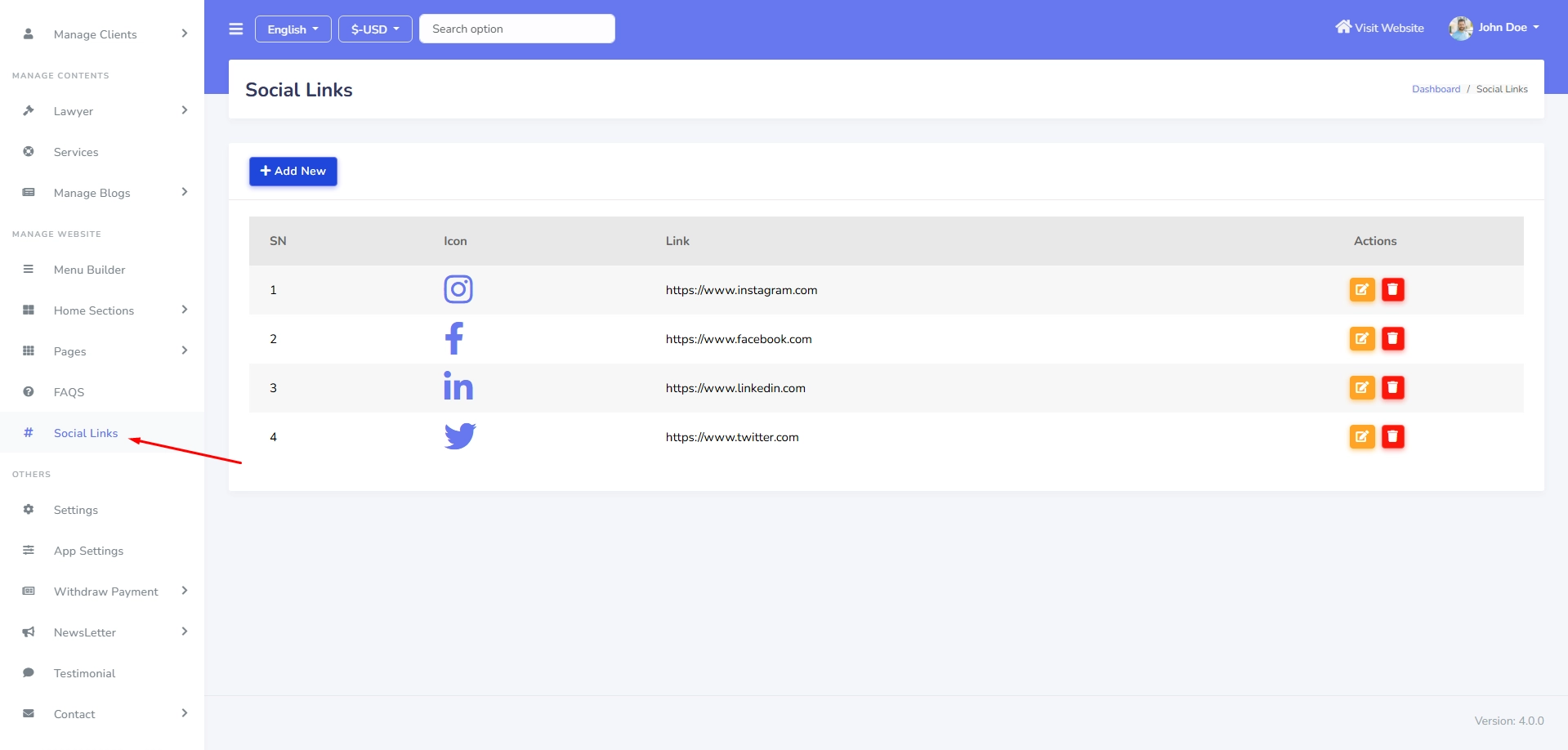This screenshot has height=750, width=1568.
Task: Delete the Instagram social link
Action: (1393, 289)
